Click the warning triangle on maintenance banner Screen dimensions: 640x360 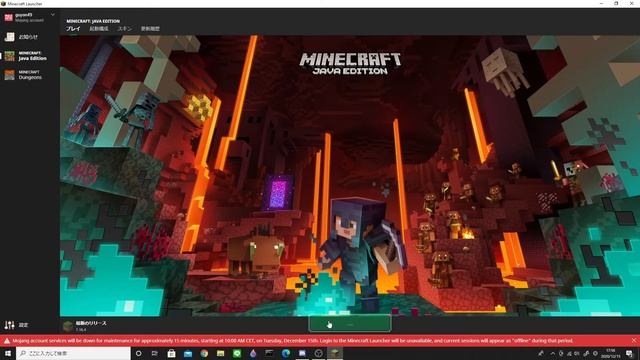click(x=7, y=341)
